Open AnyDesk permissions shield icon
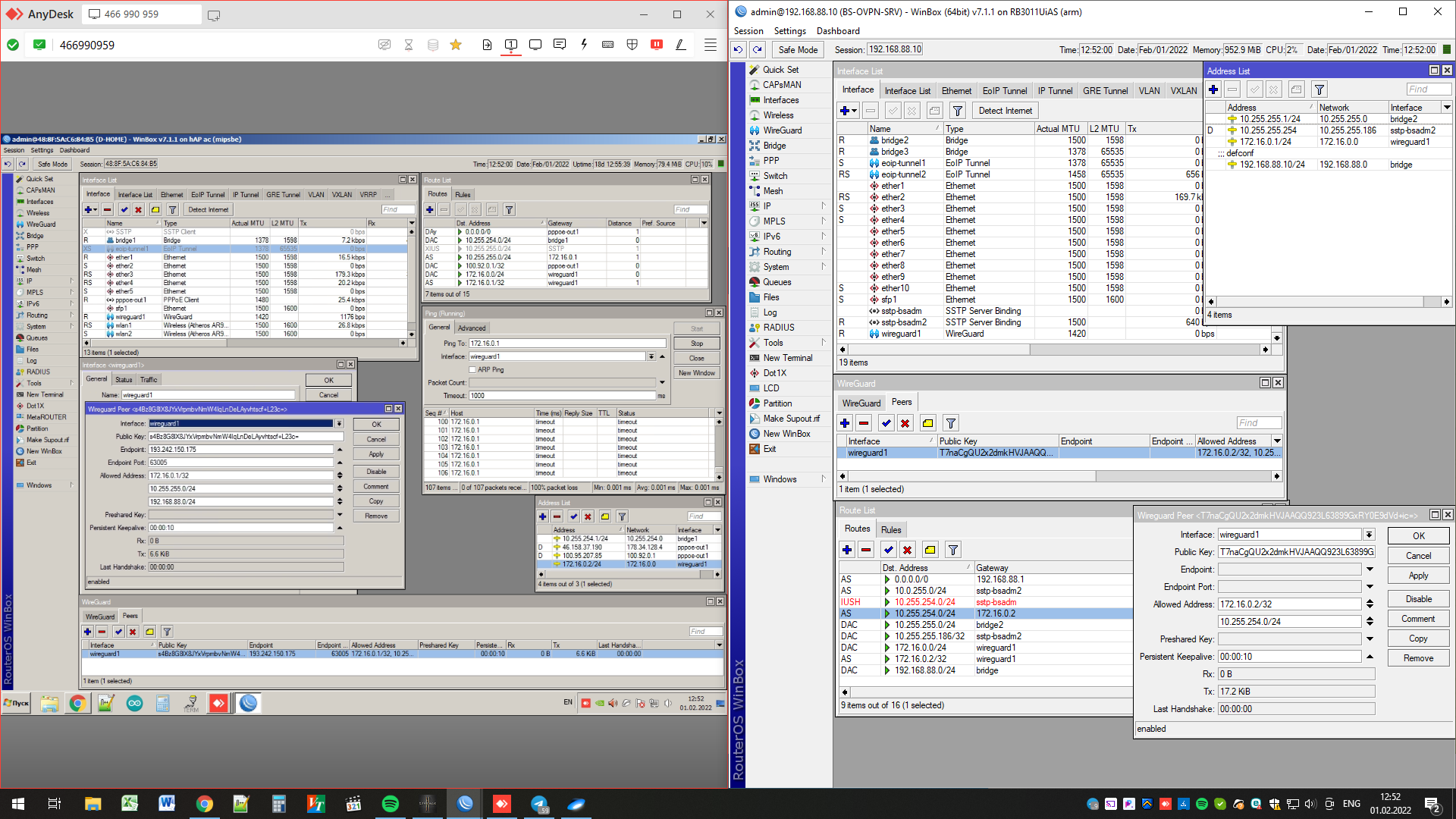Screen dimensions: 1456x819 pos(632,45)
